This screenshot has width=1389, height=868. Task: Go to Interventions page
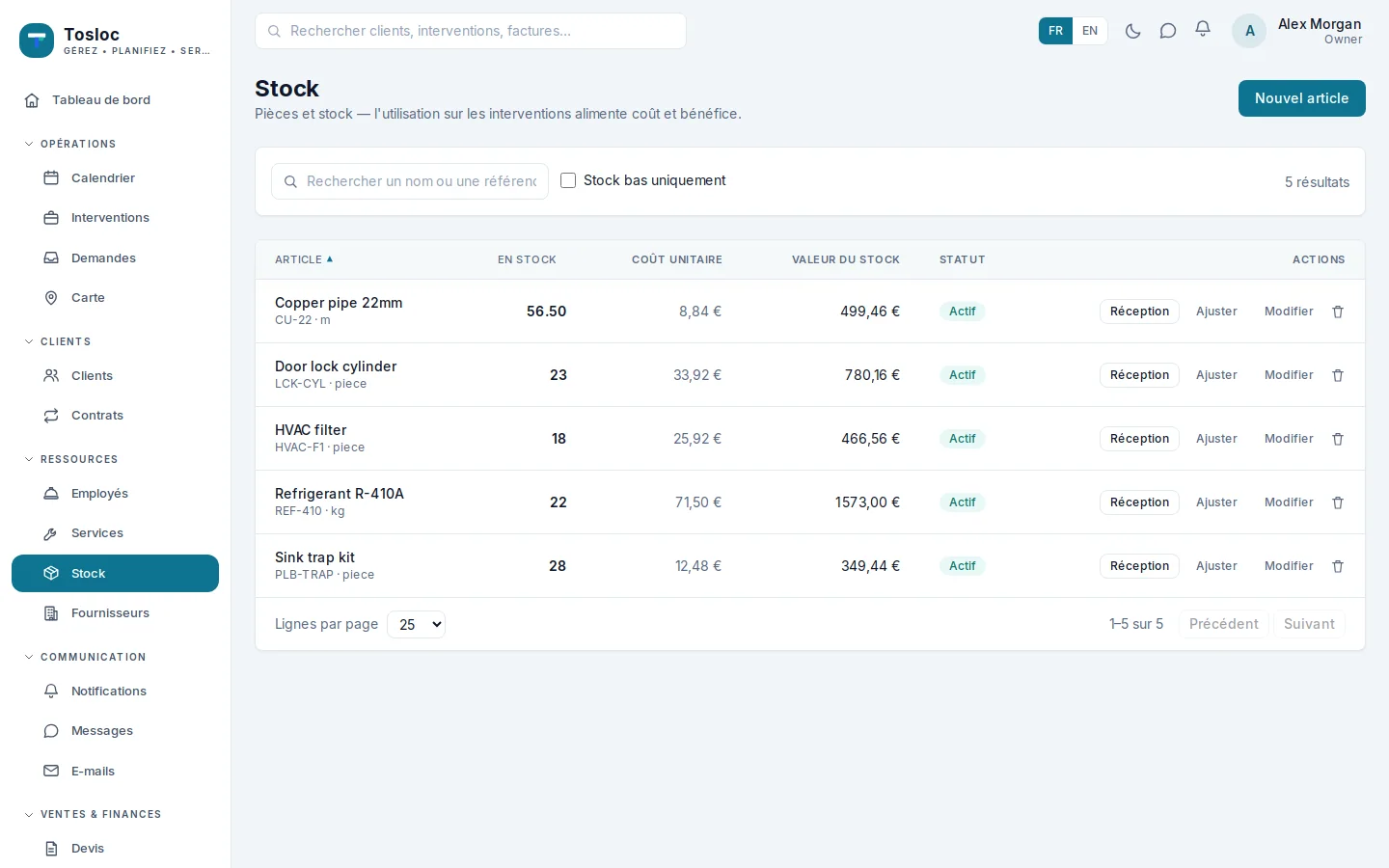pos(115,218)
